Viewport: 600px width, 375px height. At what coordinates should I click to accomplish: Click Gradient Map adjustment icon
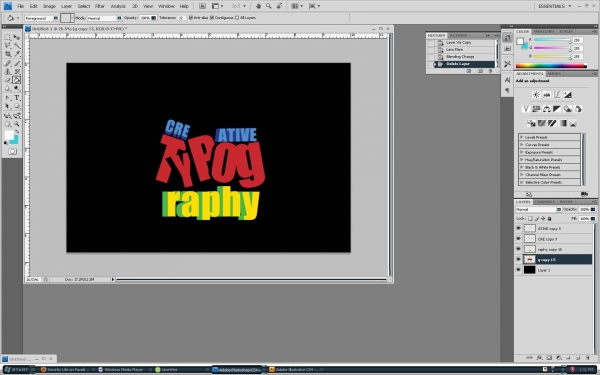[x=562, y=123]
